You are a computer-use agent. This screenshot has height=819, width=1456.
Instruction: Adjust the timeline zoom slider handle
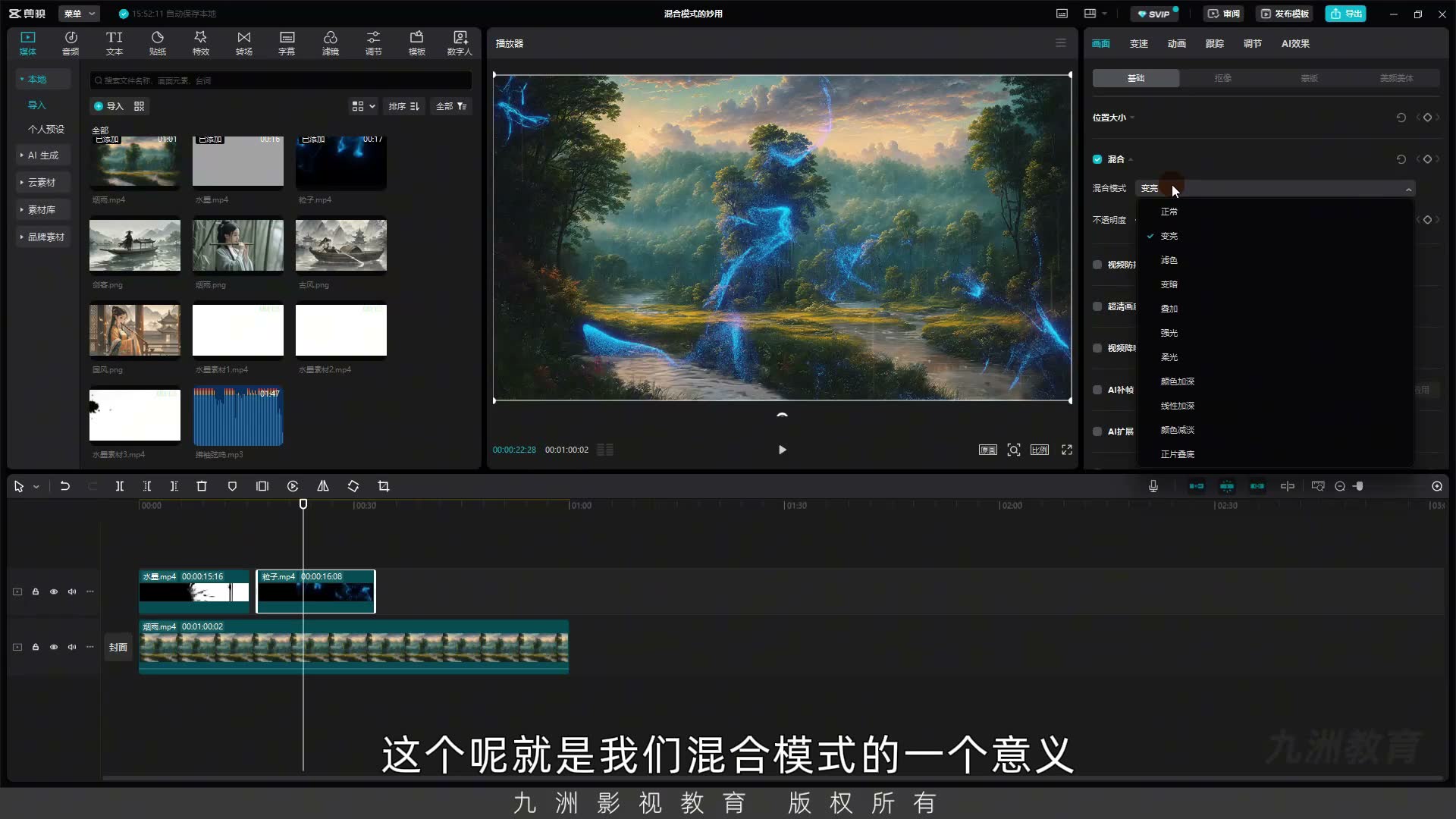tap(1360, 486)
